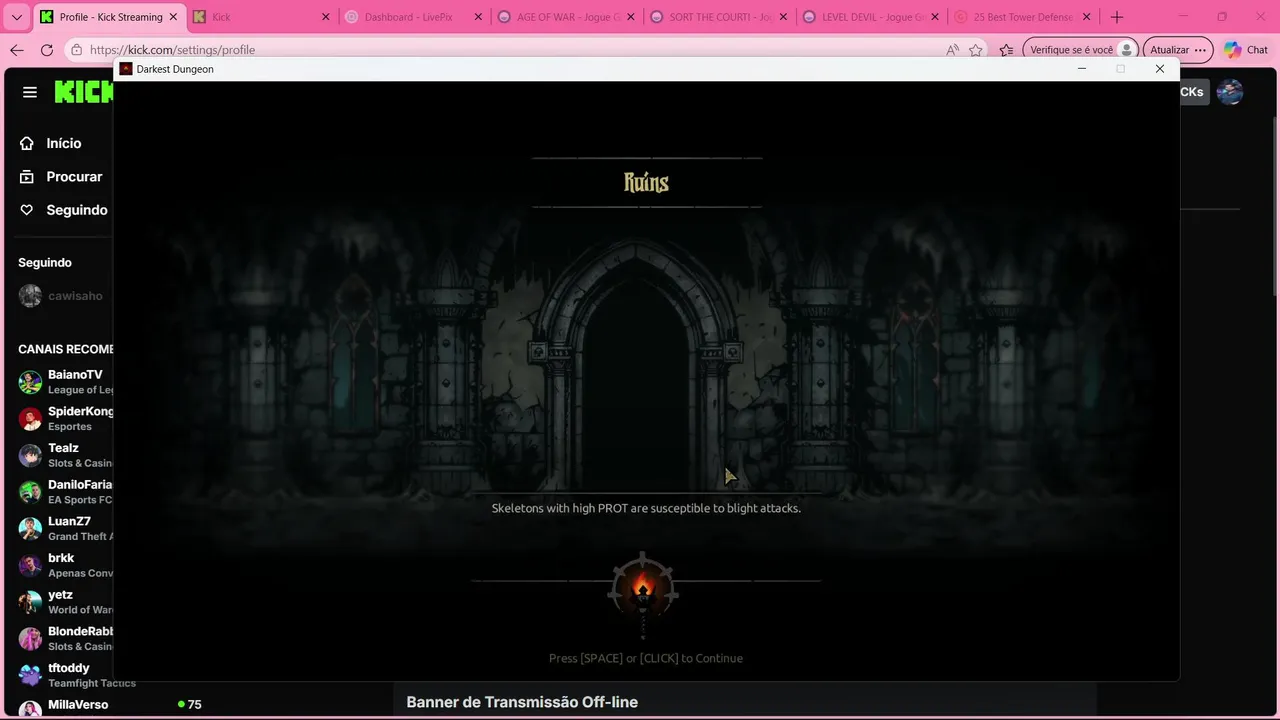
Task: Minimize the Darkest Dungeon window
Action: click(x=1082, y=69)
